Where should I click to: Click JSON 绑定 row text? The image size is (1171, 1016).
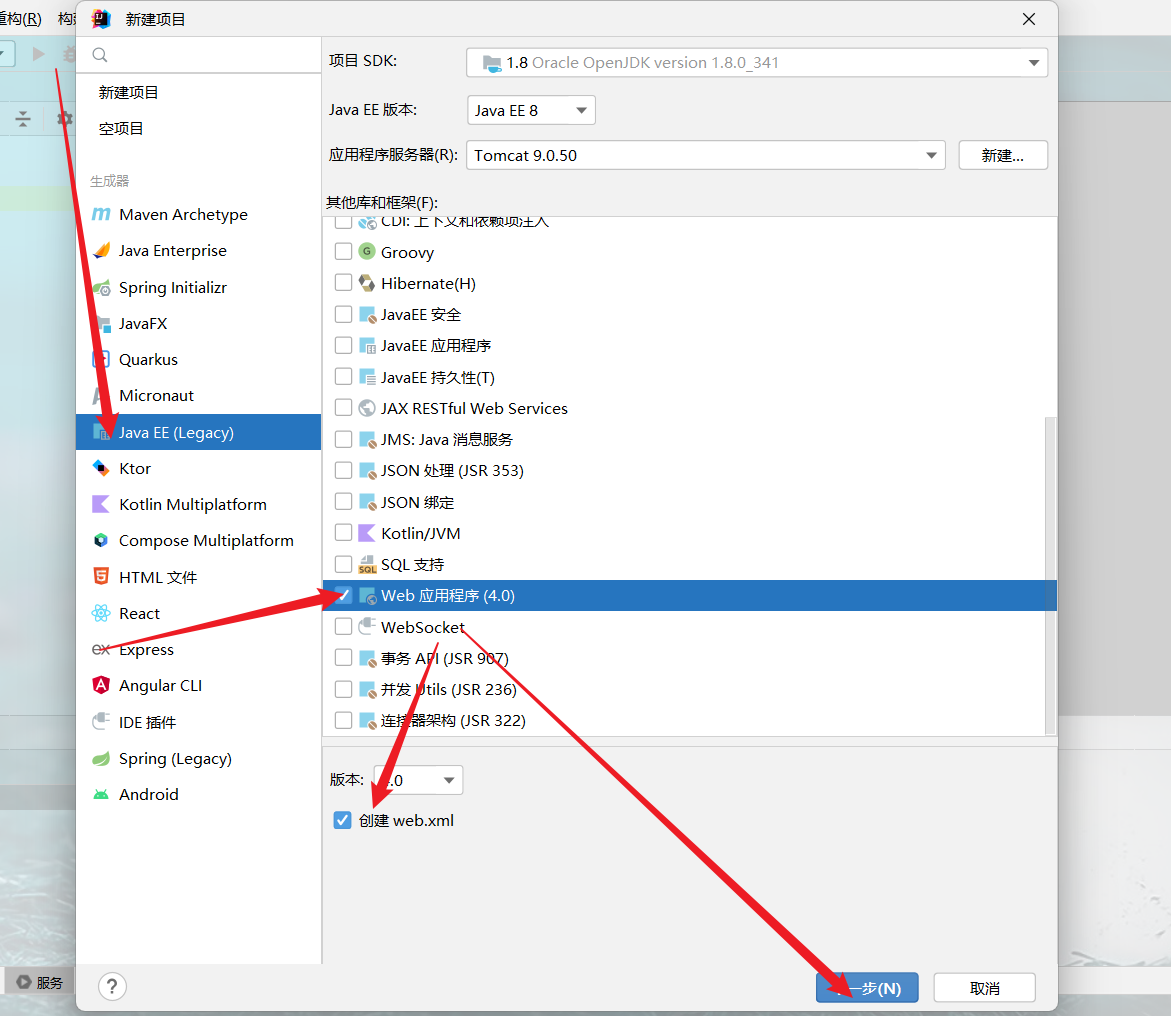coord(417,502)
